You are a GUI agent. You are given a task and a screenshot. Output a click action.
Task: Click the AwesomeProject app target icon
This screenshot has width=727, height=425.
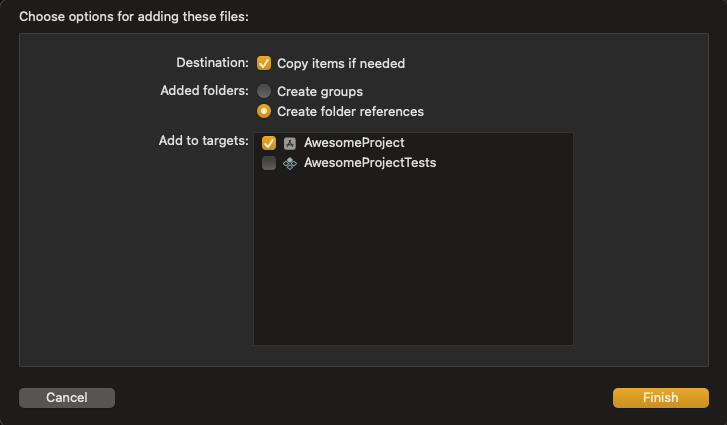tap(290, 143)
